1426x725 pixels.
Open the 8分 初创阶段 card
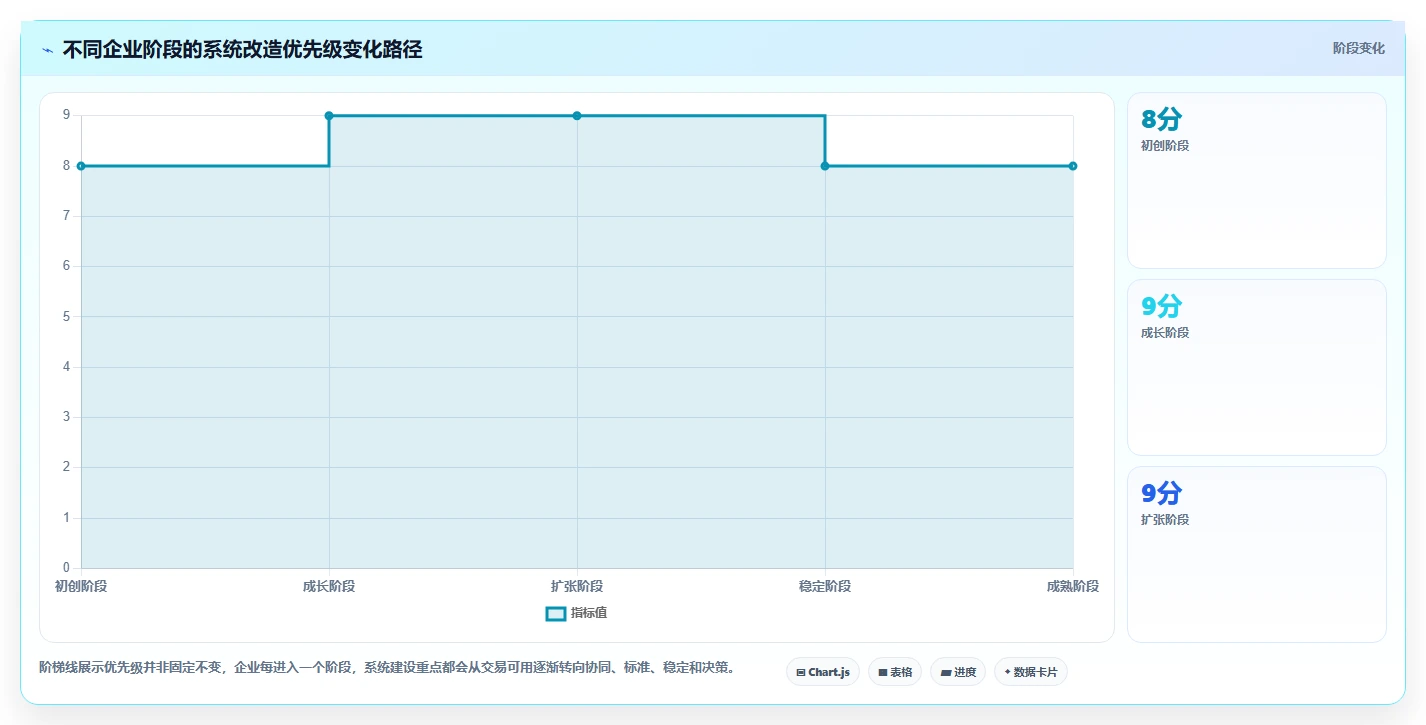(1257, 181)
